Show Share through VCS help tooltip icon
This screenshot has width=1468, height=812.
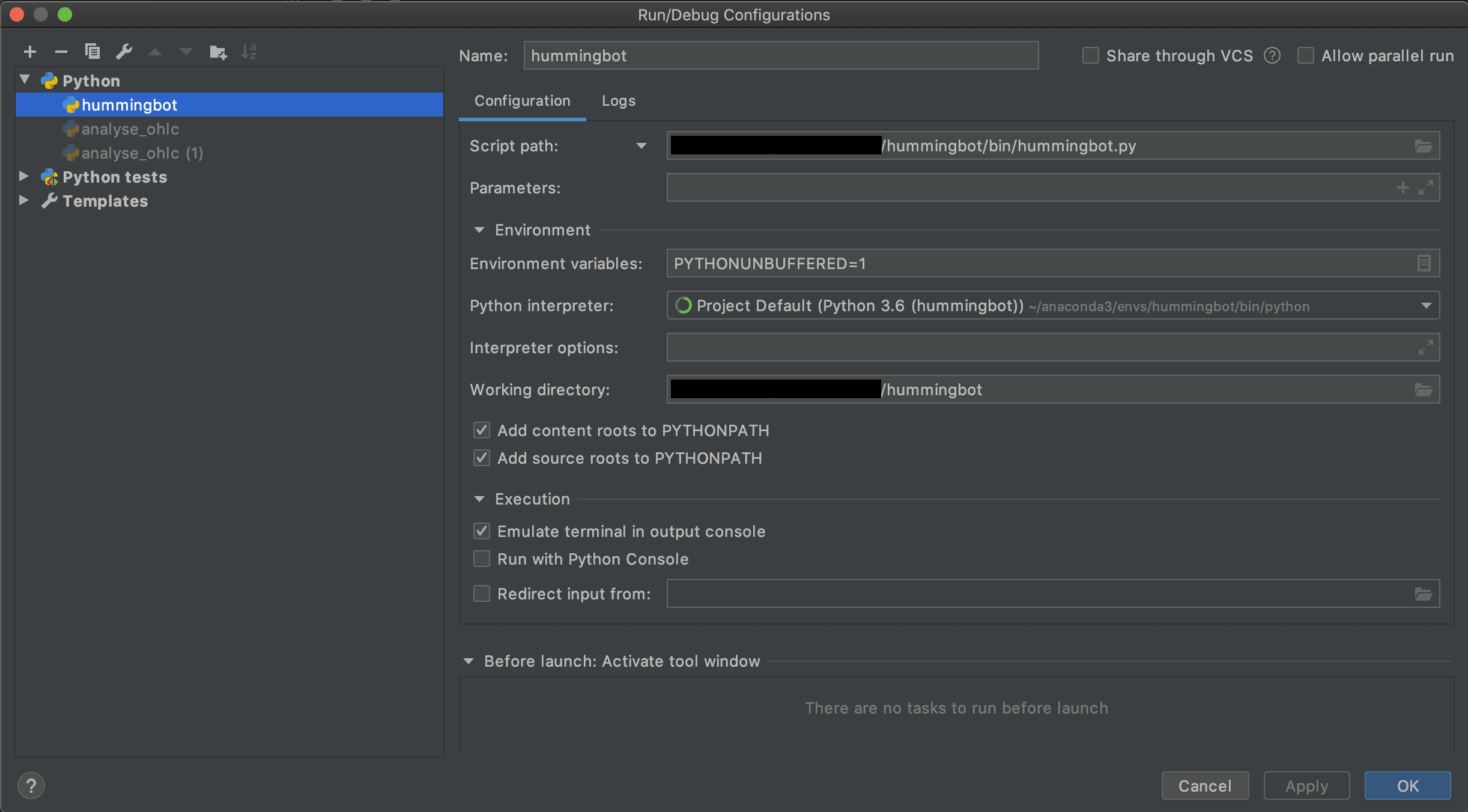pyautogui.click(x=1272, y=56)
